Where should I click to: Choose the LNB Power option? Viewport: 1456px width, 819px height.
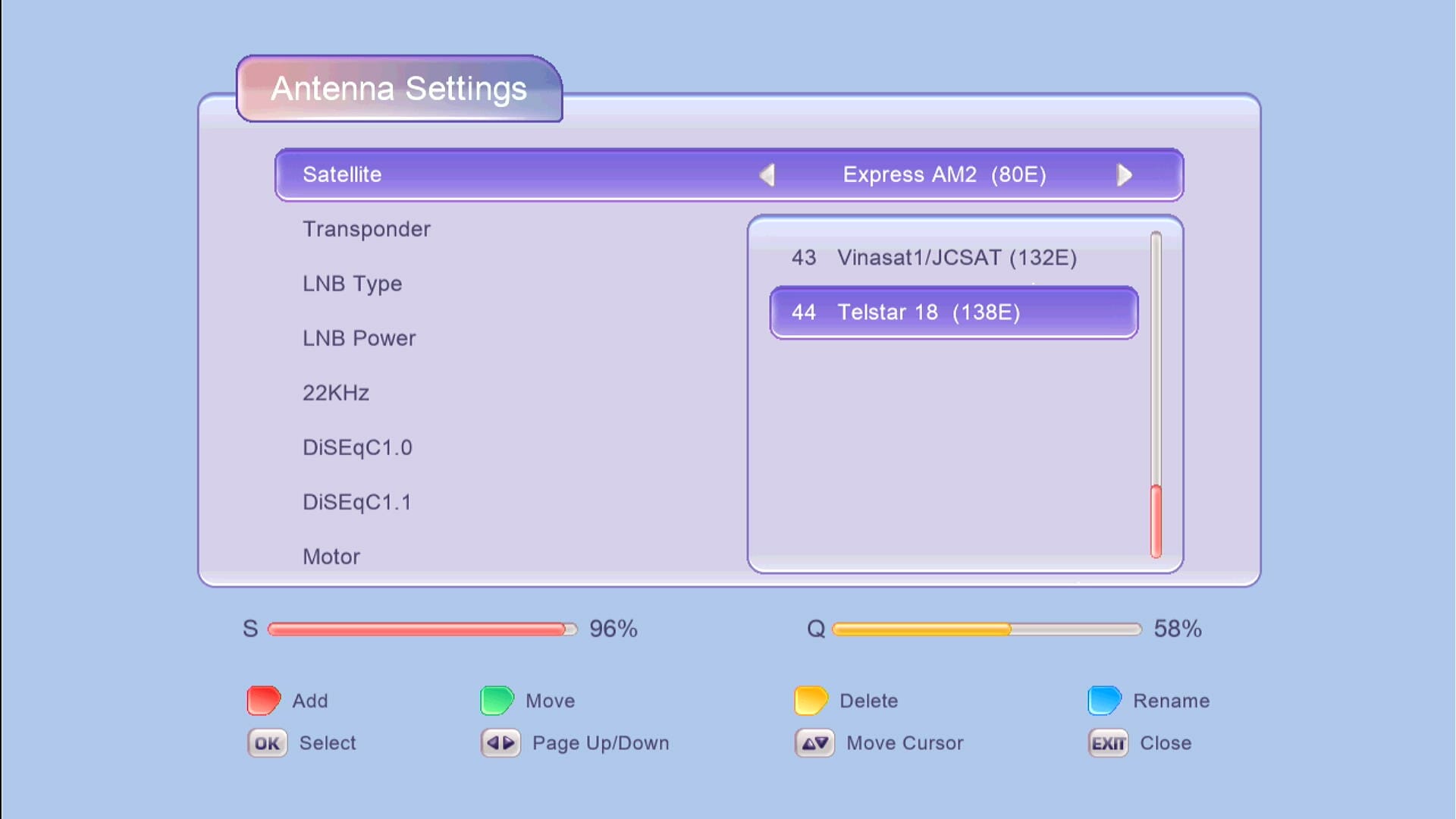[359, 338]
